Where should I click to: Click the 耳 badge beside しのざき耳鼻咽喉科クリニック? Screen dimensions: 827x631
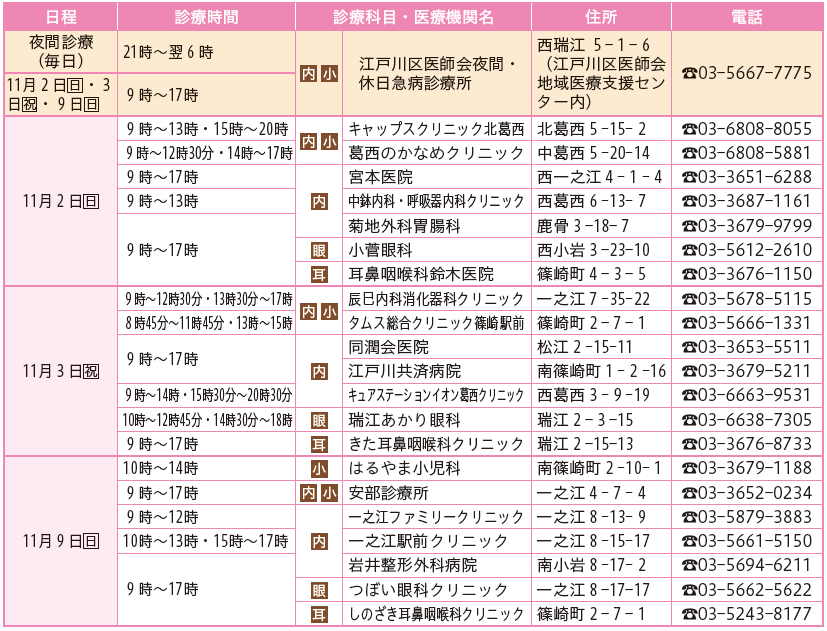coord(319,614)
